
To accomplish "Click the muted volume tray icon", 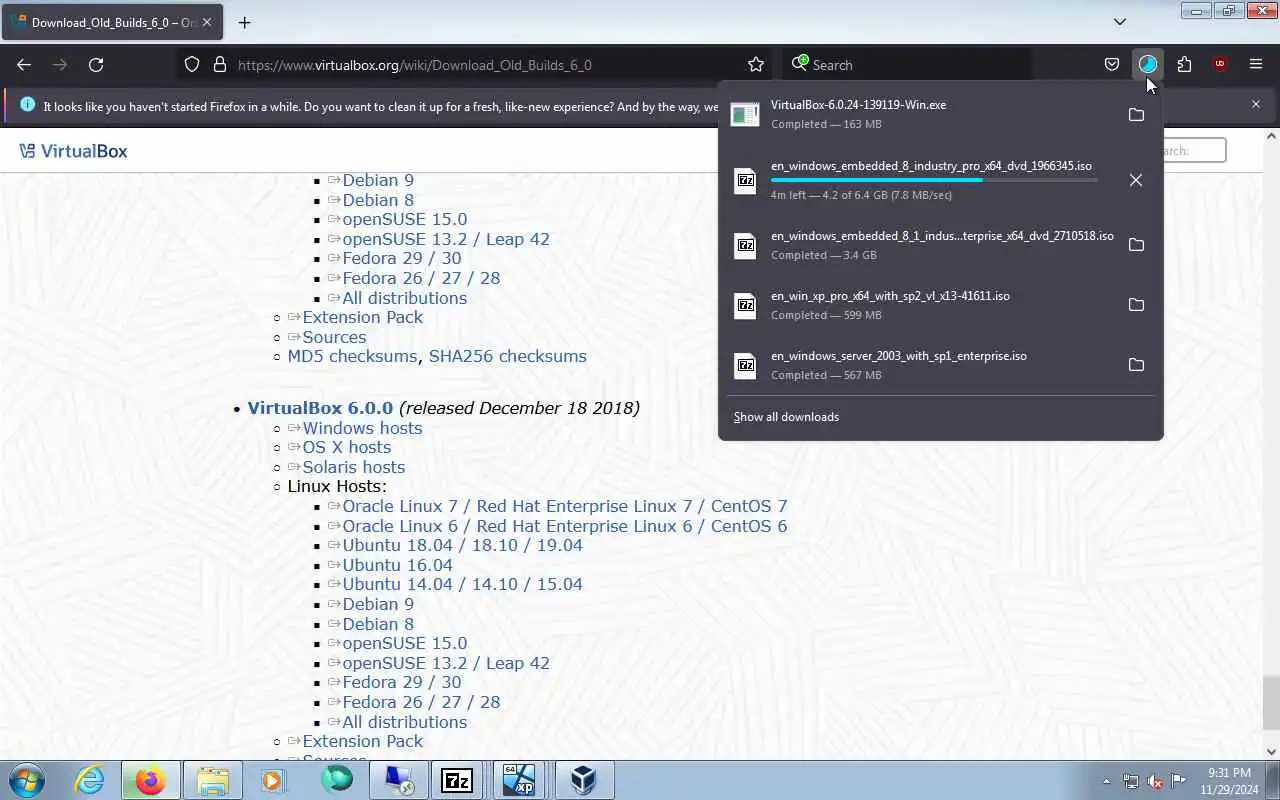I will pos(1155,781).
